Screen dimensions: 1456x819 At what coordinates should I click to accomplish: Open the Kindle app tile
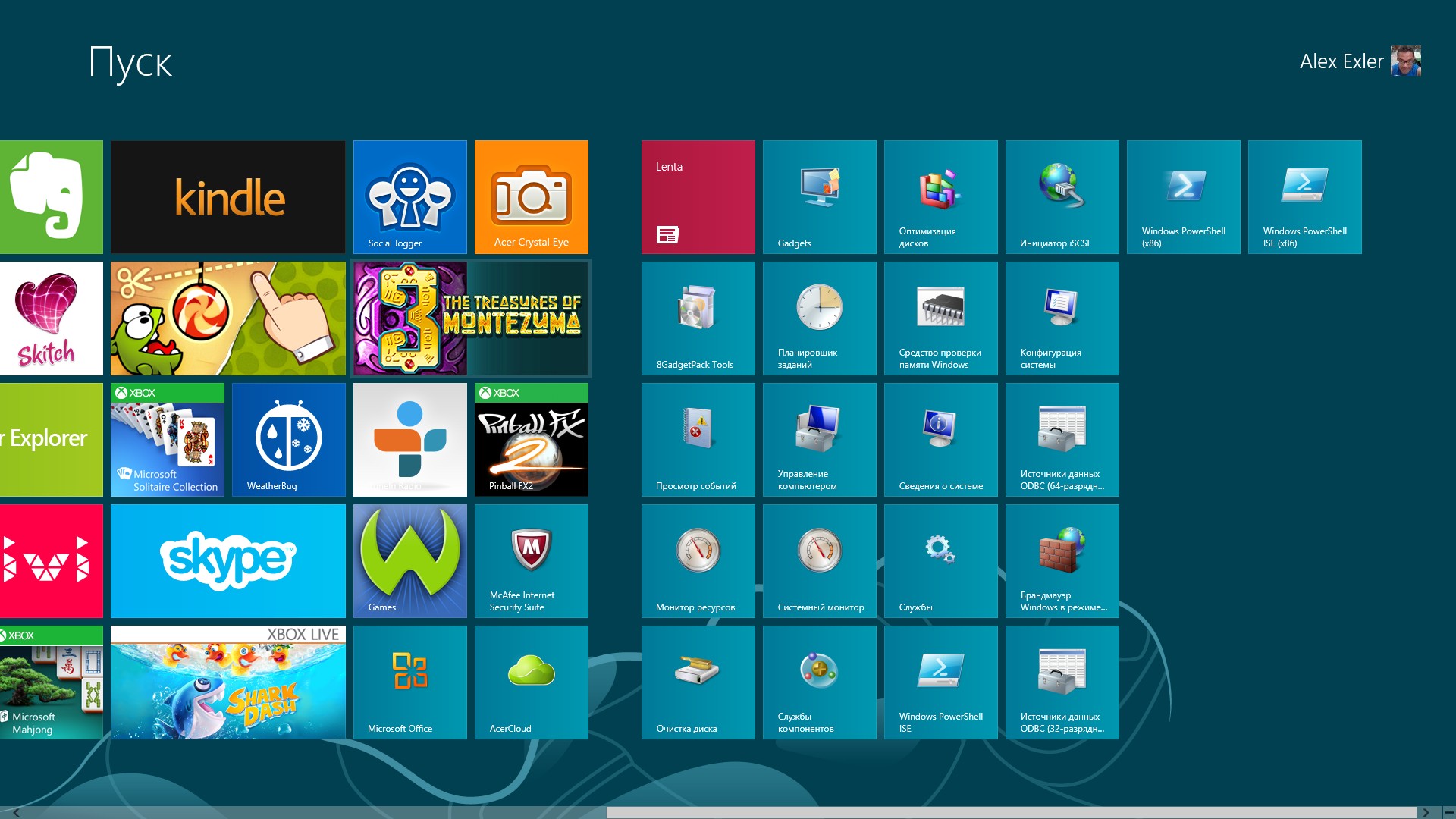click(x=227, y=197)
